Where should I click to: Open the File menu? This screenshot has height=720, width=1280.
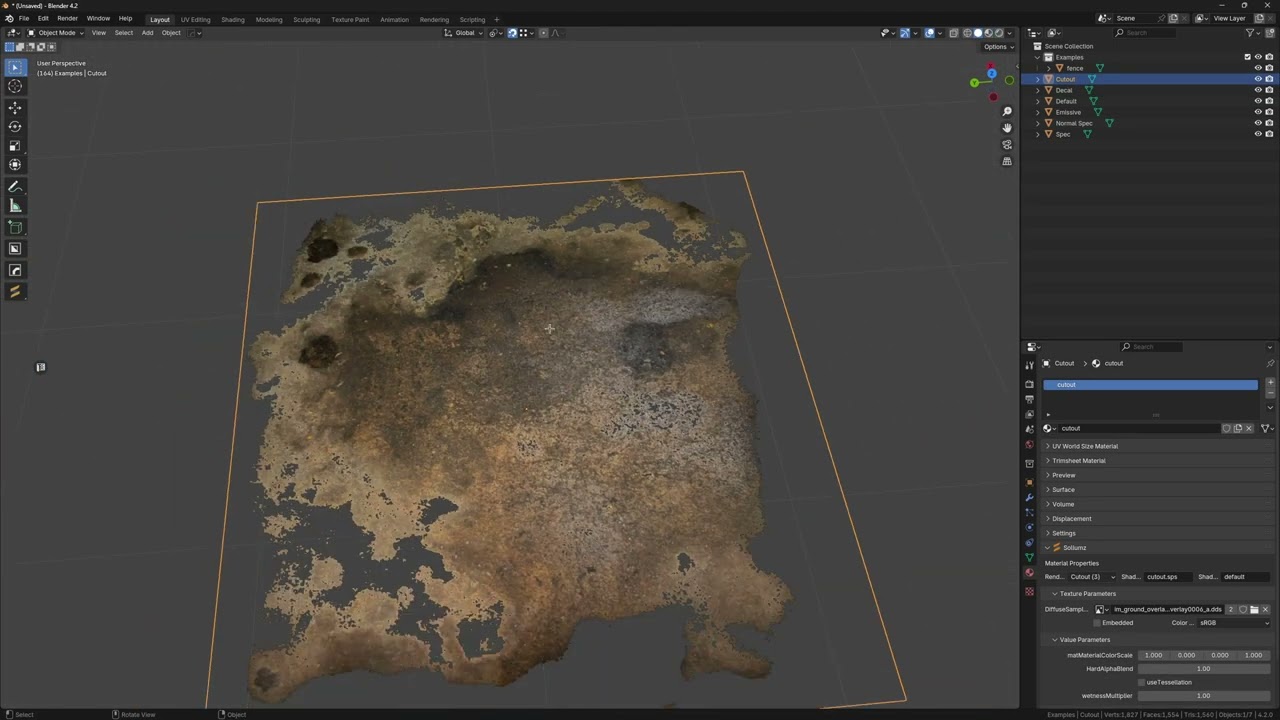(x=24, y=19)
